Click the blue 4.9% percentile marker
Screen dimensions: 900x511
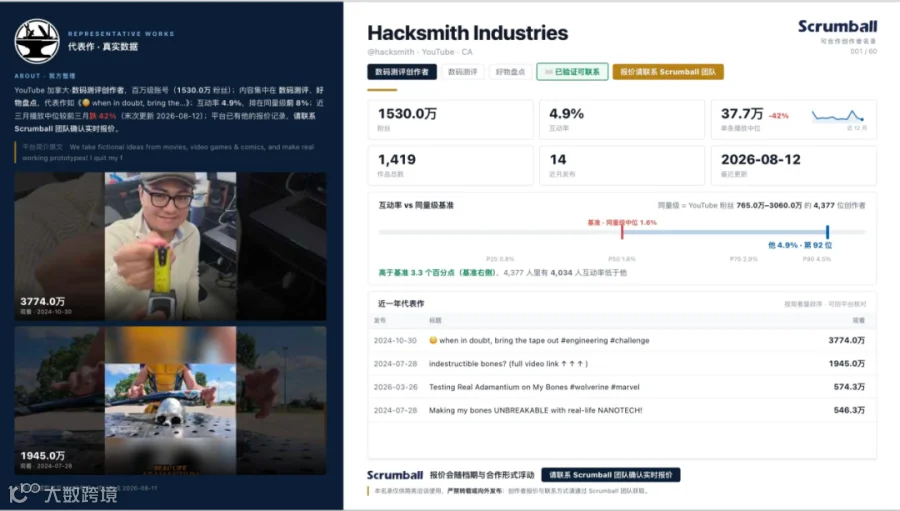click(827, 232)
